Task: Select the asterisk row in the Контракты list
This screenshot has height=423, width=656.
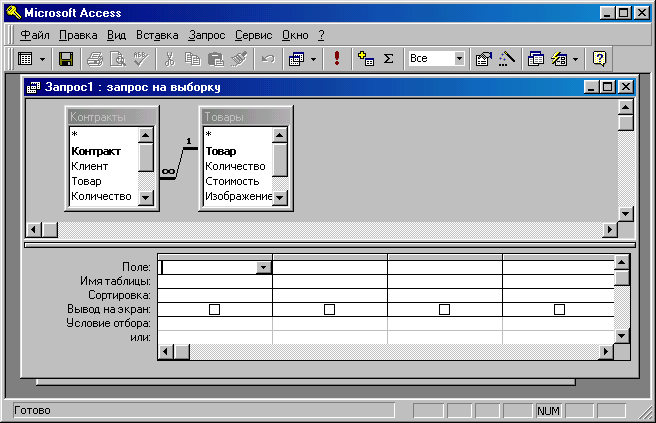Action: coord(74,135)
